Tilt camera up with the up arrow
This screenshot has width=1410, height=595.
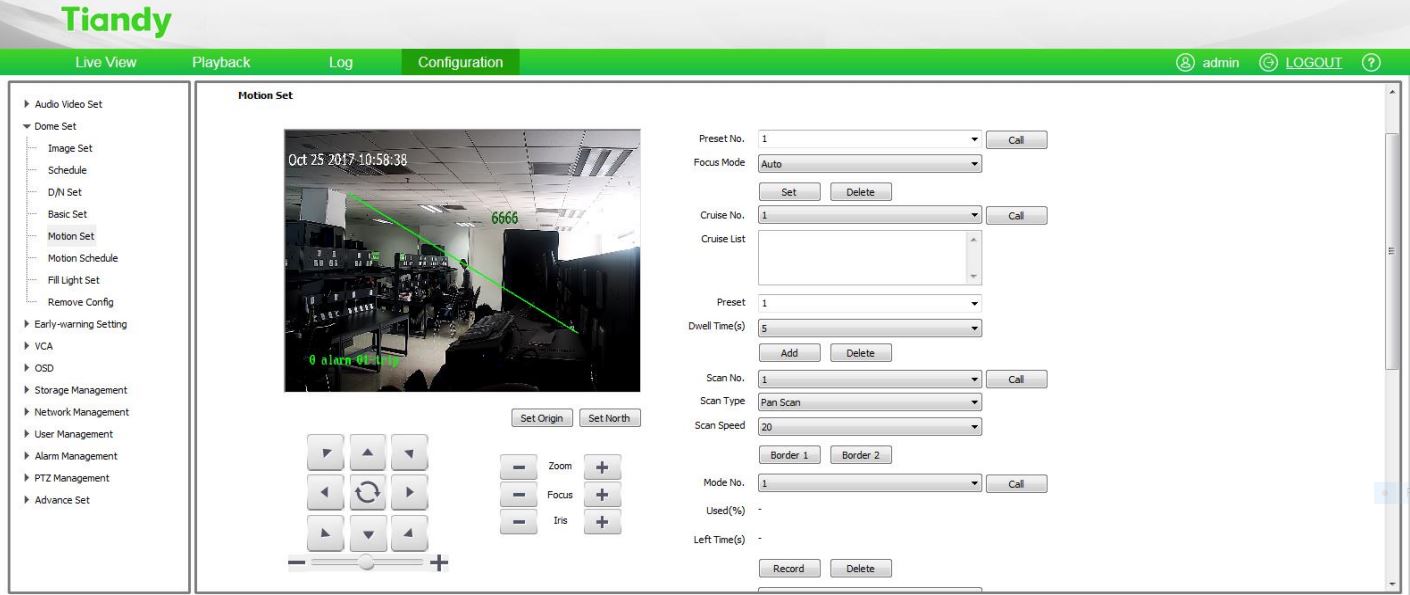pos(367,453)
